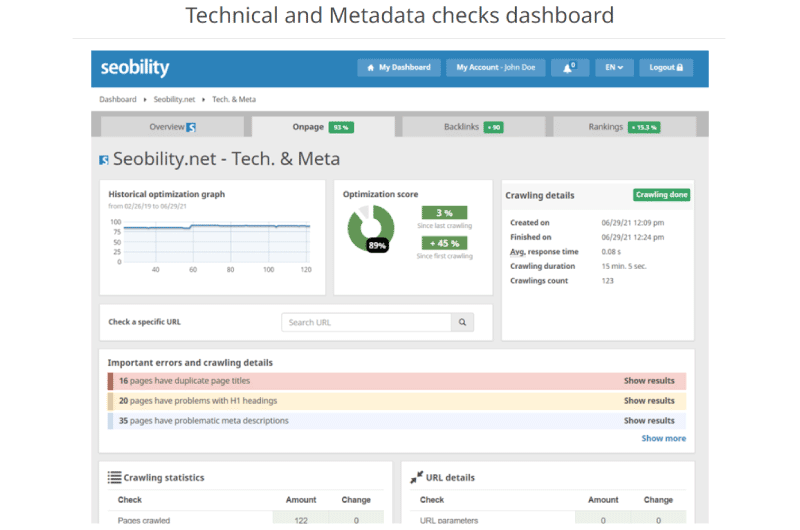Viewport: 800px width, 530px height.
Task: Open the notifications bell icon
Action: [x=569, y=67]
